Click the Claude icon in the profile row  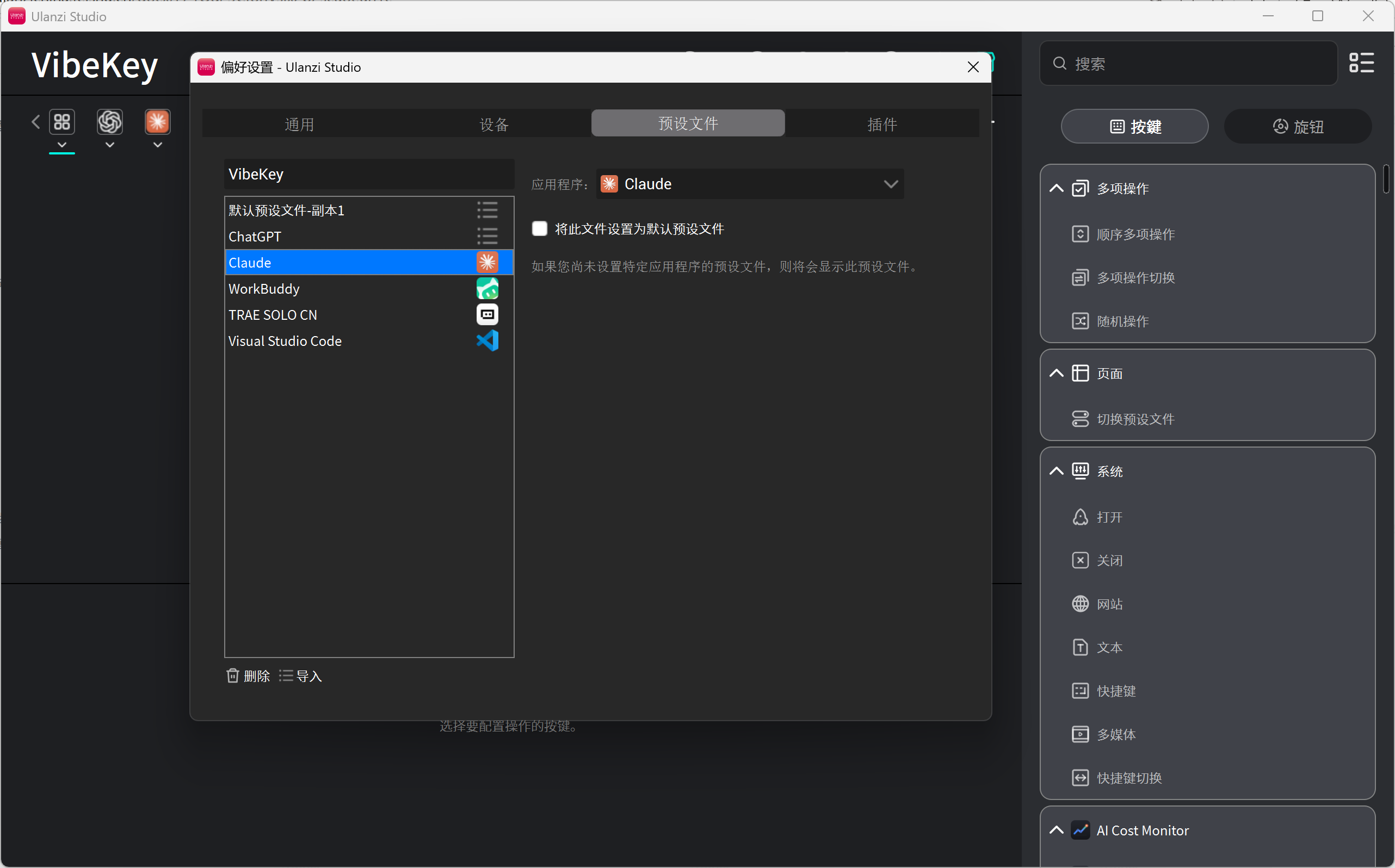pos(487,262)
